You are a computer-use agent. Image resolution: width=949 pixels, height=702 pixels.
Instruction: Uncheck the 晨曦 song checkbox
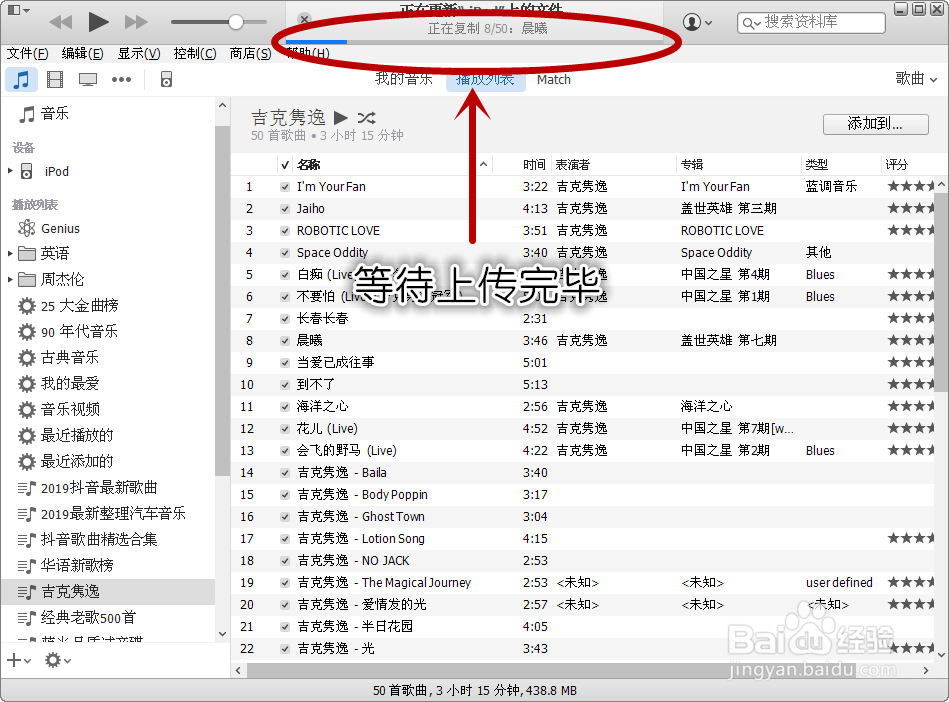(285, 341)
